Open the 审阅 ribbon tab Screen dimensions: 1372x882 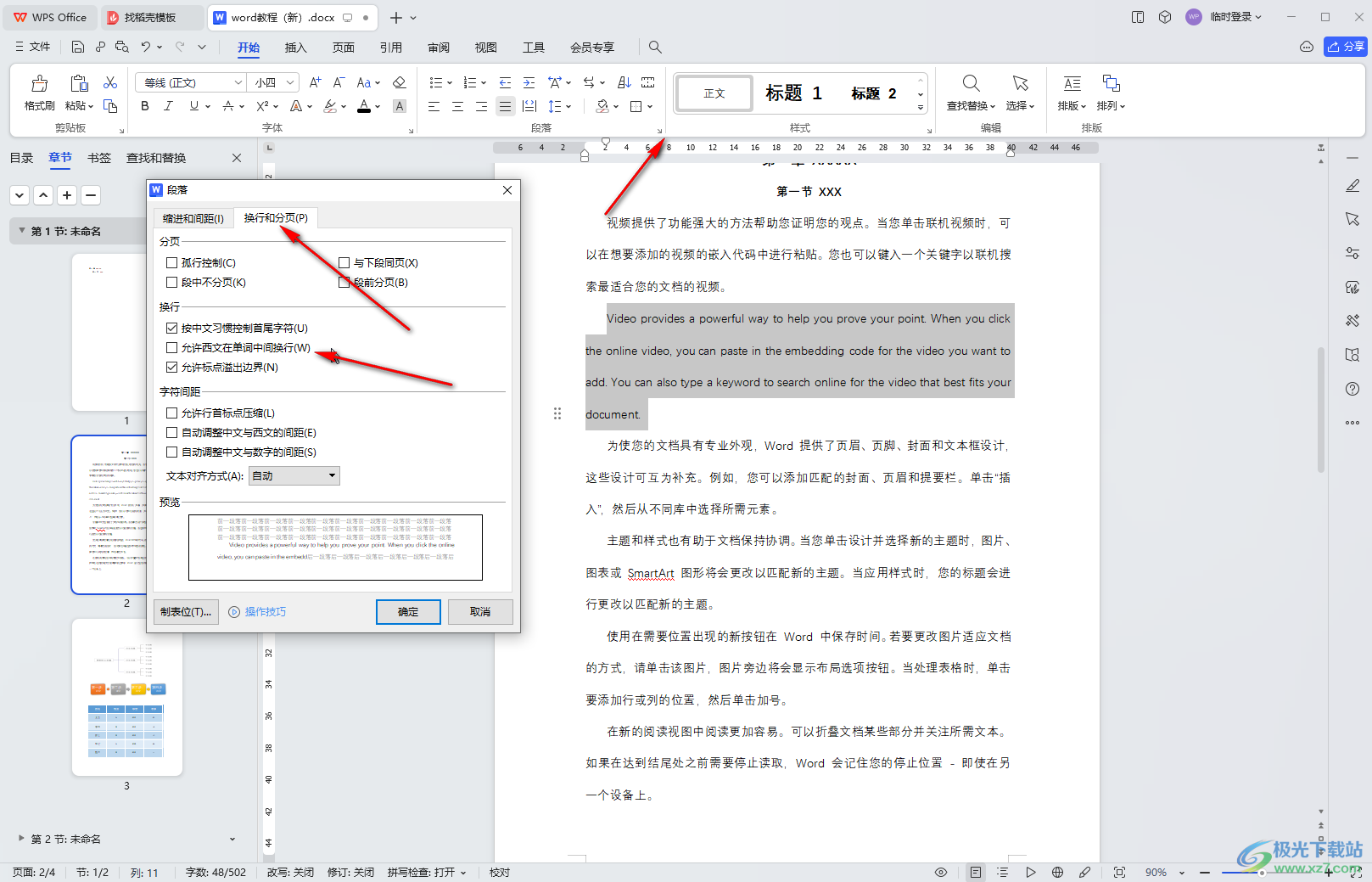[438, 48]
